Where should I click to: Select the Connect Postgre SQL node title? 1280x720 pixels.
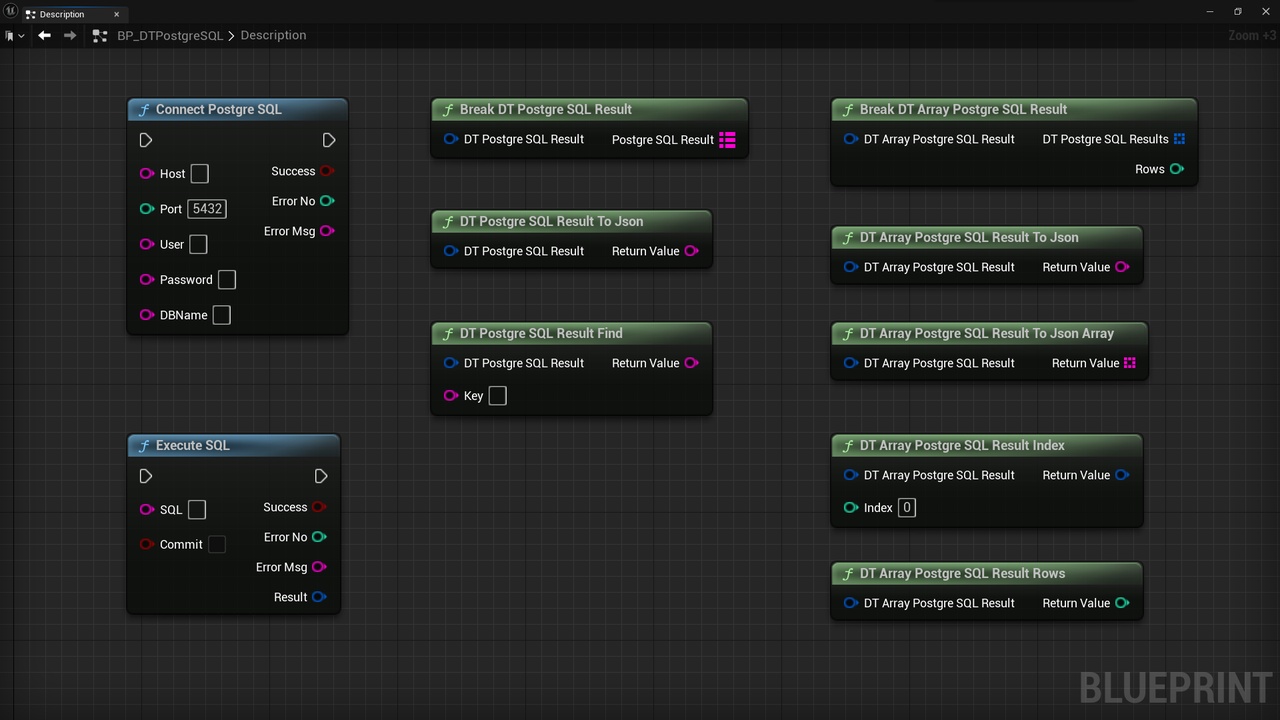219,110
